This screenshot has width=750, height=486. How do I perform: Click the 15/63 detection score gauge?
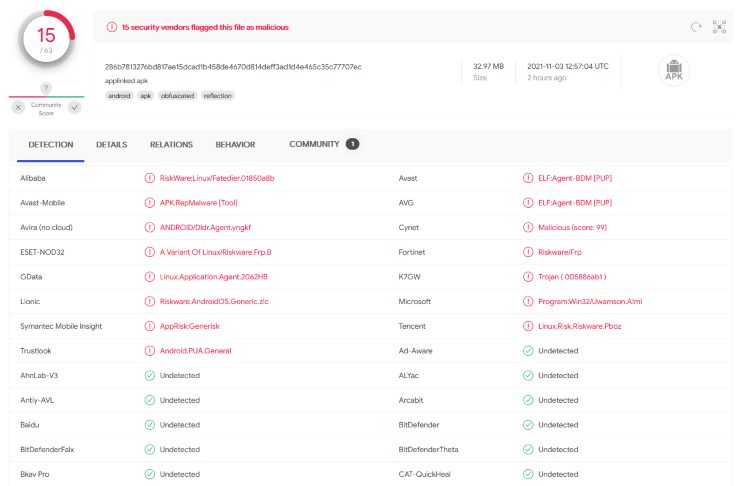pyautogui.click(x=46, y=39)
